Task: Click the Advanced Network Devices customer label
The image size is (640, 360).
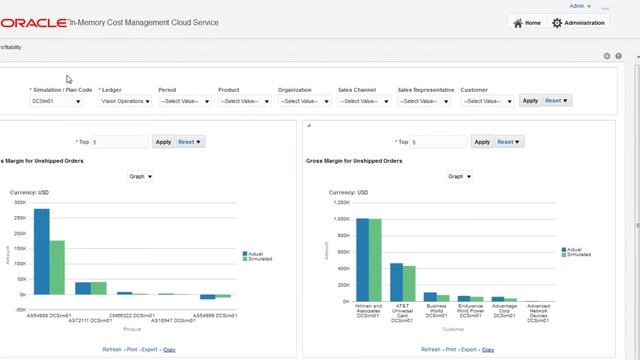Action: [x=538, y=313]
